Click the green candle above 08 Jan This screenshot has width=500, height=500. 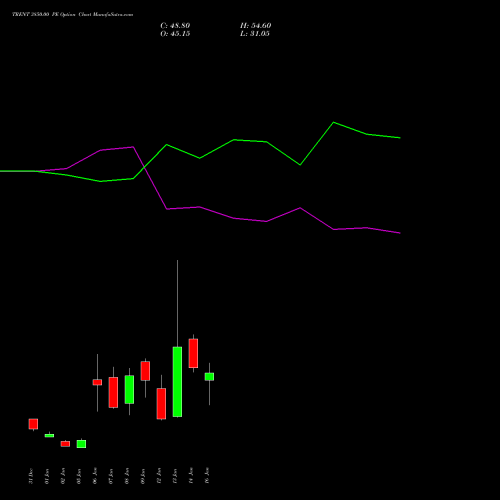[x=129, y=390]
